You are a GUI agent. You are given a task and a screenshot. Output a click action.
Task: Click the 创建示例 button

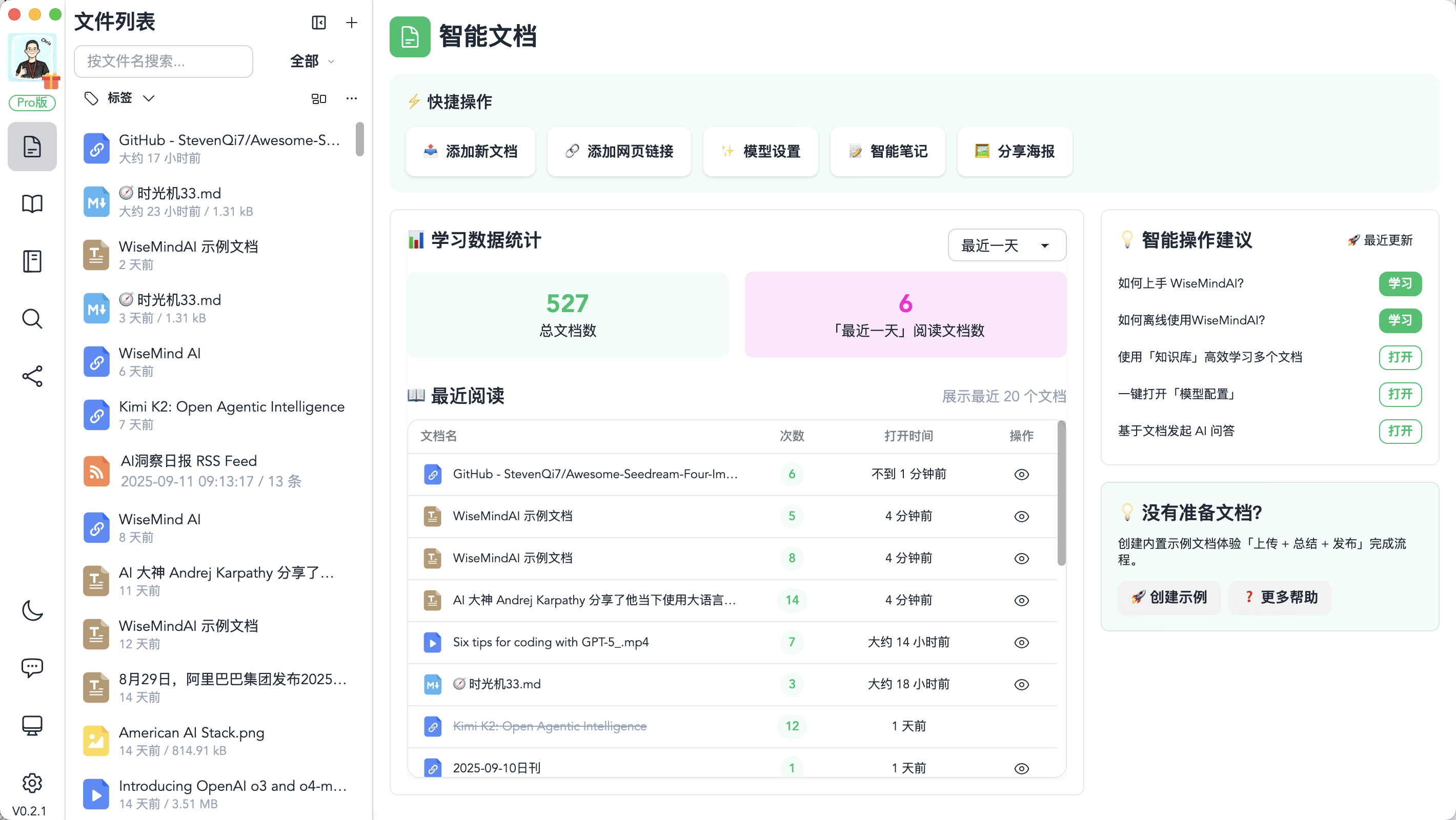[1169, 598]
